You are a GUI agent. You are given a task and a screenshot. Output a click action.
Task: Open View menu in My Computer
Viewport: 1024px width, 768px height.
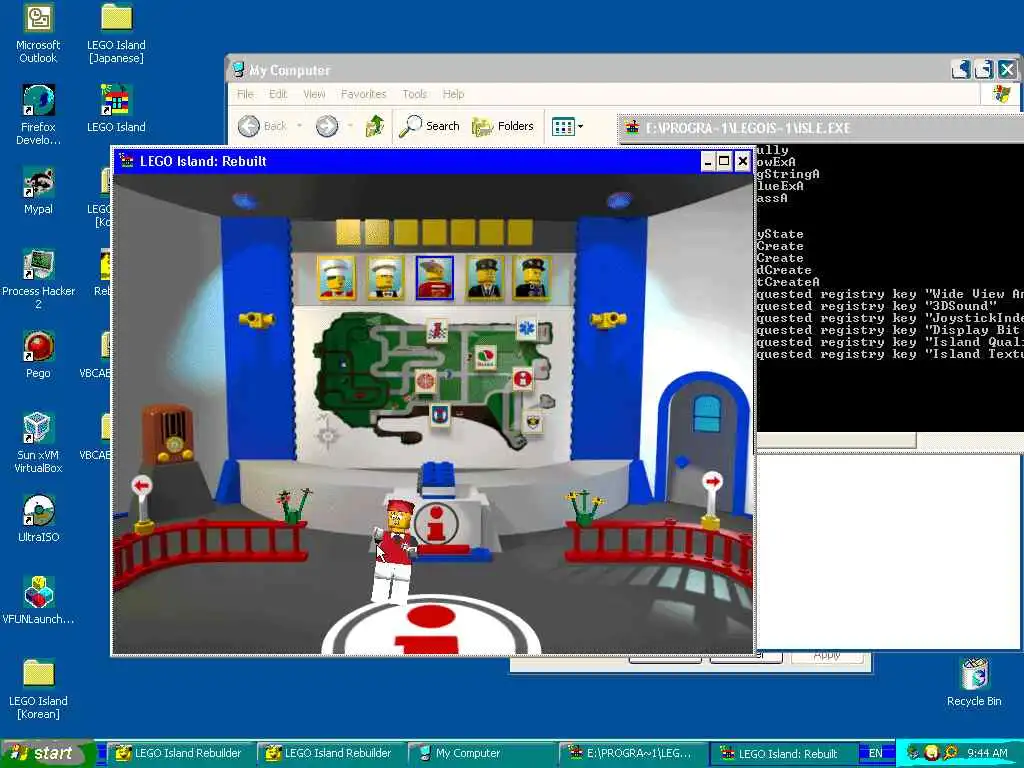(314, 94)
